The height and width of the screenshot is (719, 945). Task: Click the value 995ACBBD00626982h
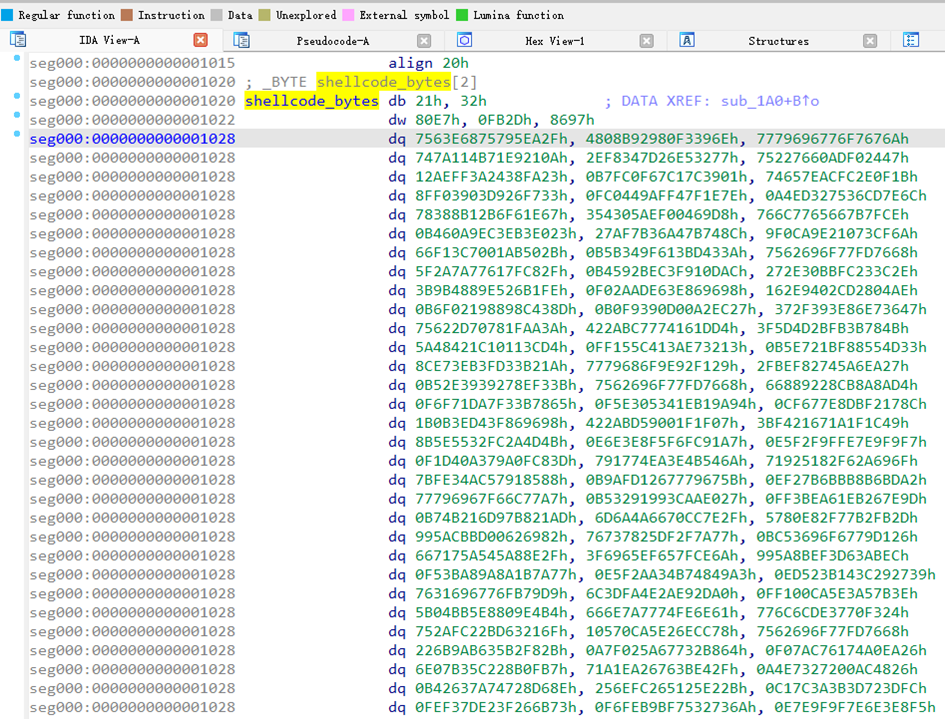click(x=491, y=537)
